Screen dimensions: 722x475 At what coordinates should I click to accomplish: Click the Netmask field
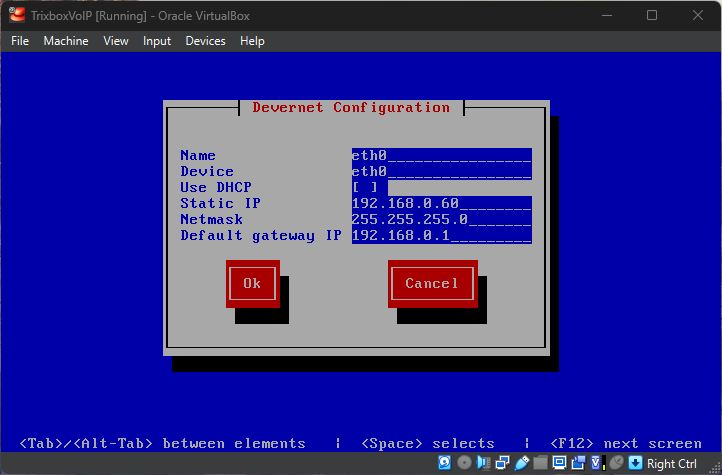442,220
